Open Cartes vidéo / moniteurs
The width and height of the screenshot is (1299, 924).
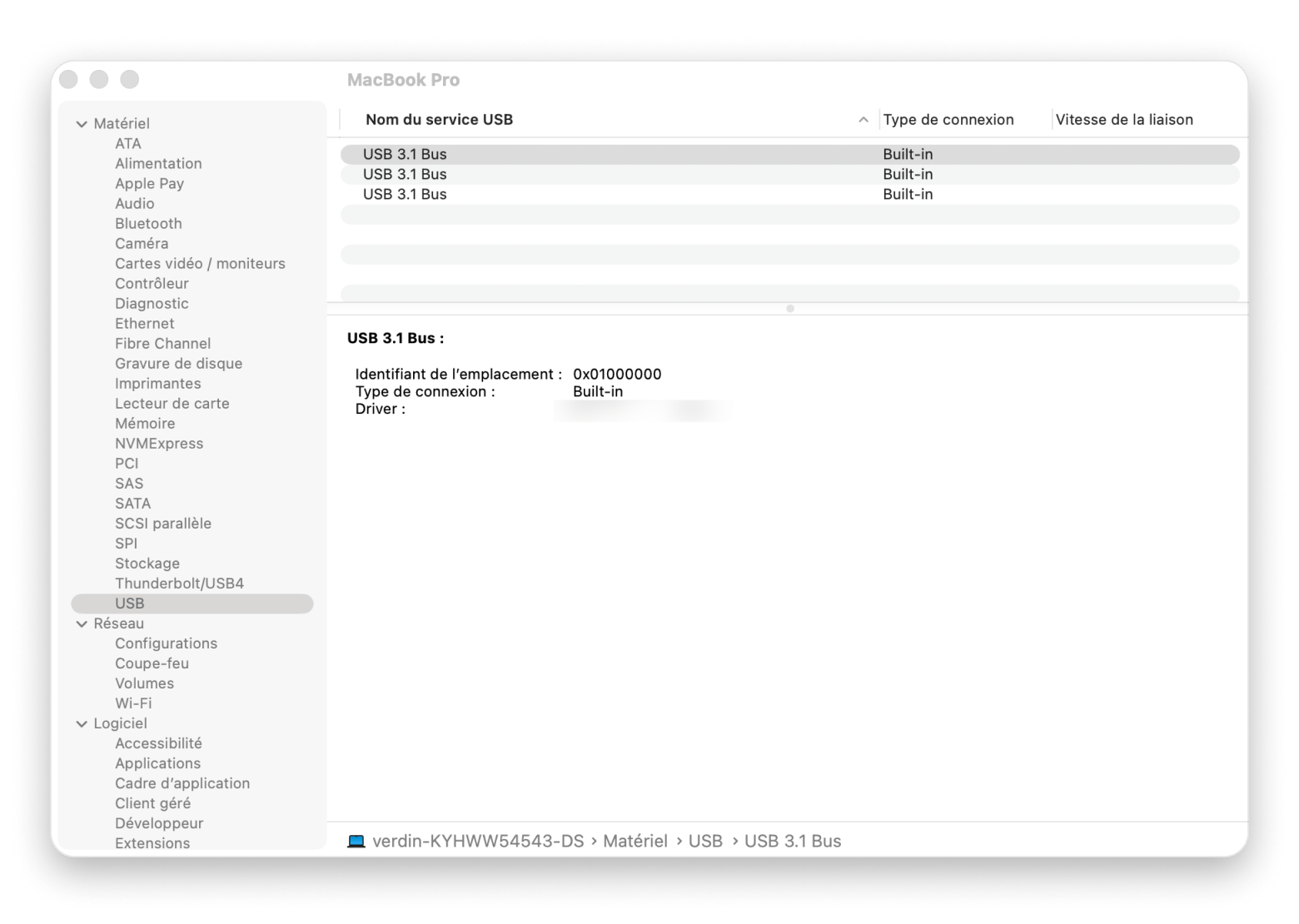pos(200,264)
